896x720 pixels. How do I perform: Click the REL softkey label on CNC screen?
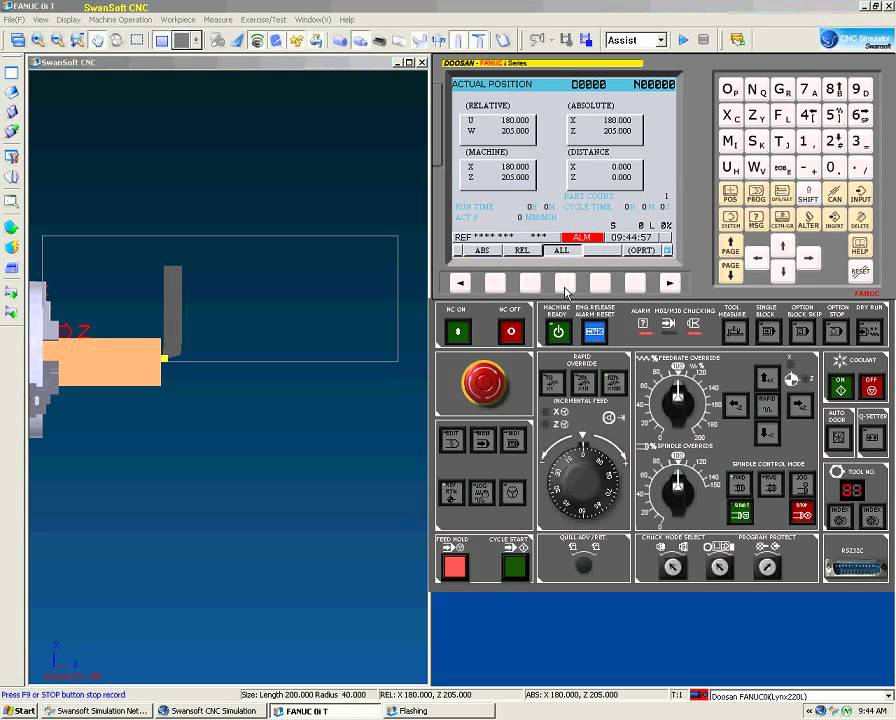[522, 250]
